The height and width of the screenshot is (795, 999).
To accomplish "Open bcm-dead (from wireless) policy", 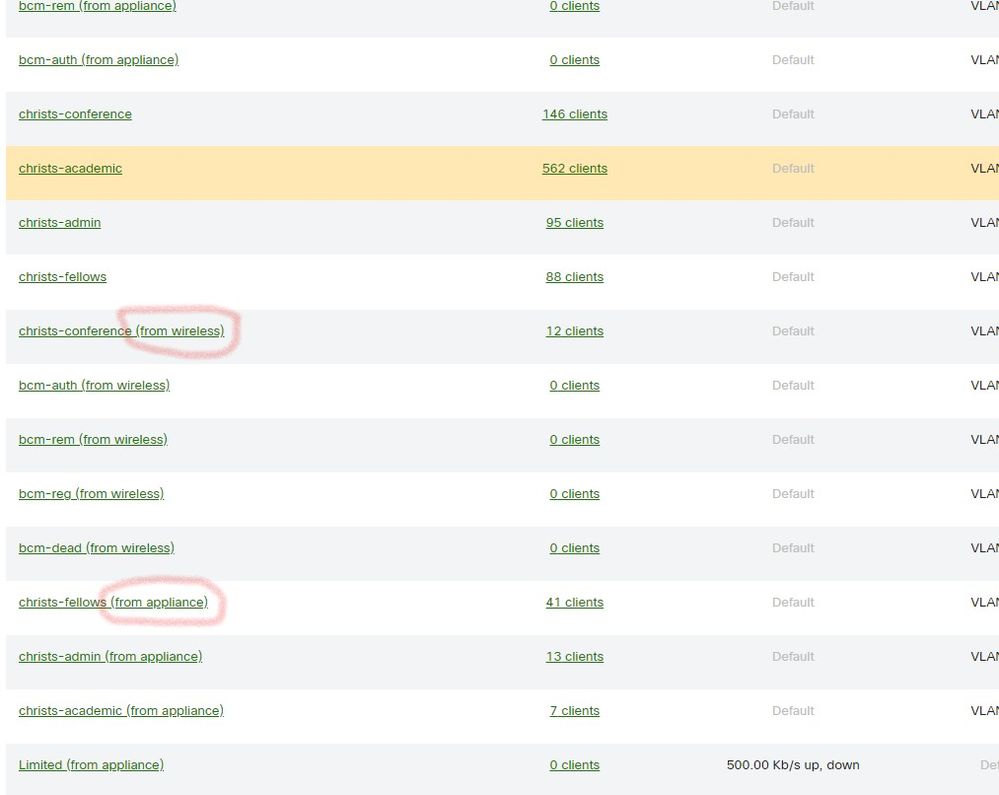I will coord(96,548).
